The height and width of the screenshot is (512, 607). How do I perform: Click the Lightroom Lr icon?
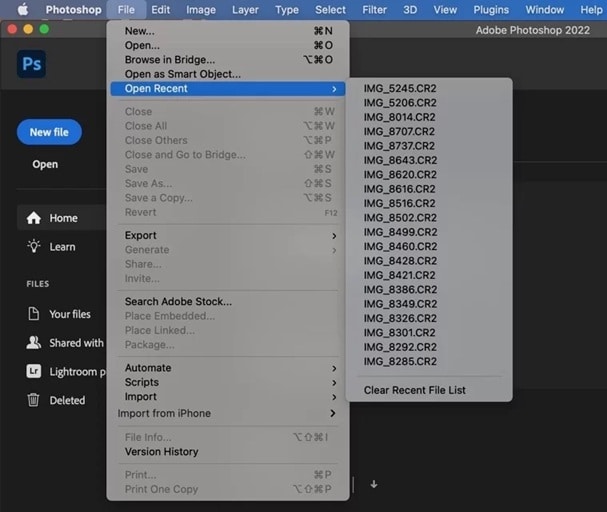34,371
